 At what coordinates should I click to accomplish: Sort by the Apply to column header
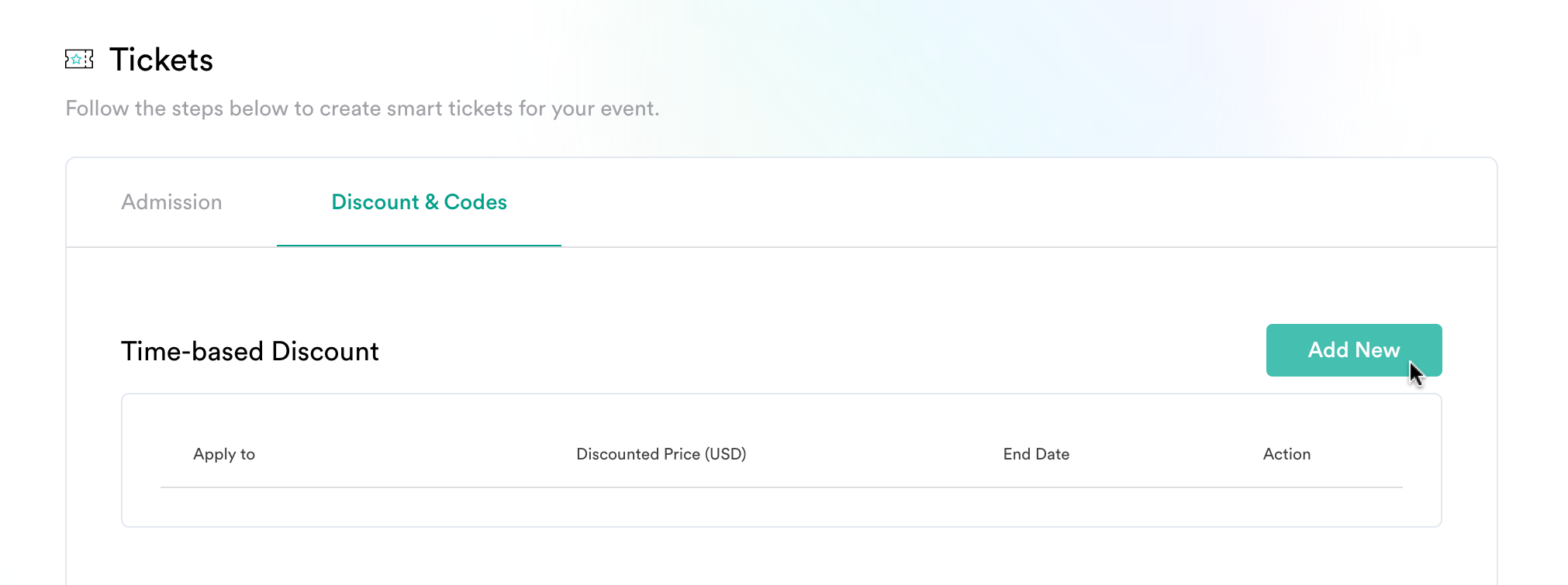coord(224,454)
